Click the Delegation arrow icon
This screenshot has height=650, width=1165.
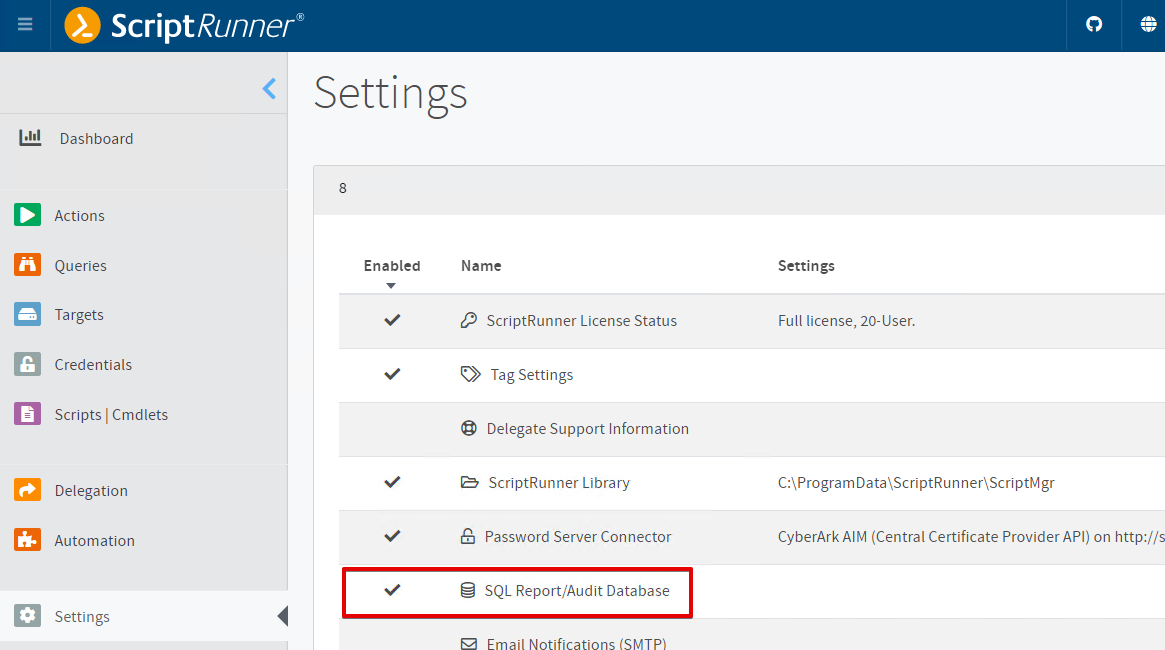coord(27,490)
